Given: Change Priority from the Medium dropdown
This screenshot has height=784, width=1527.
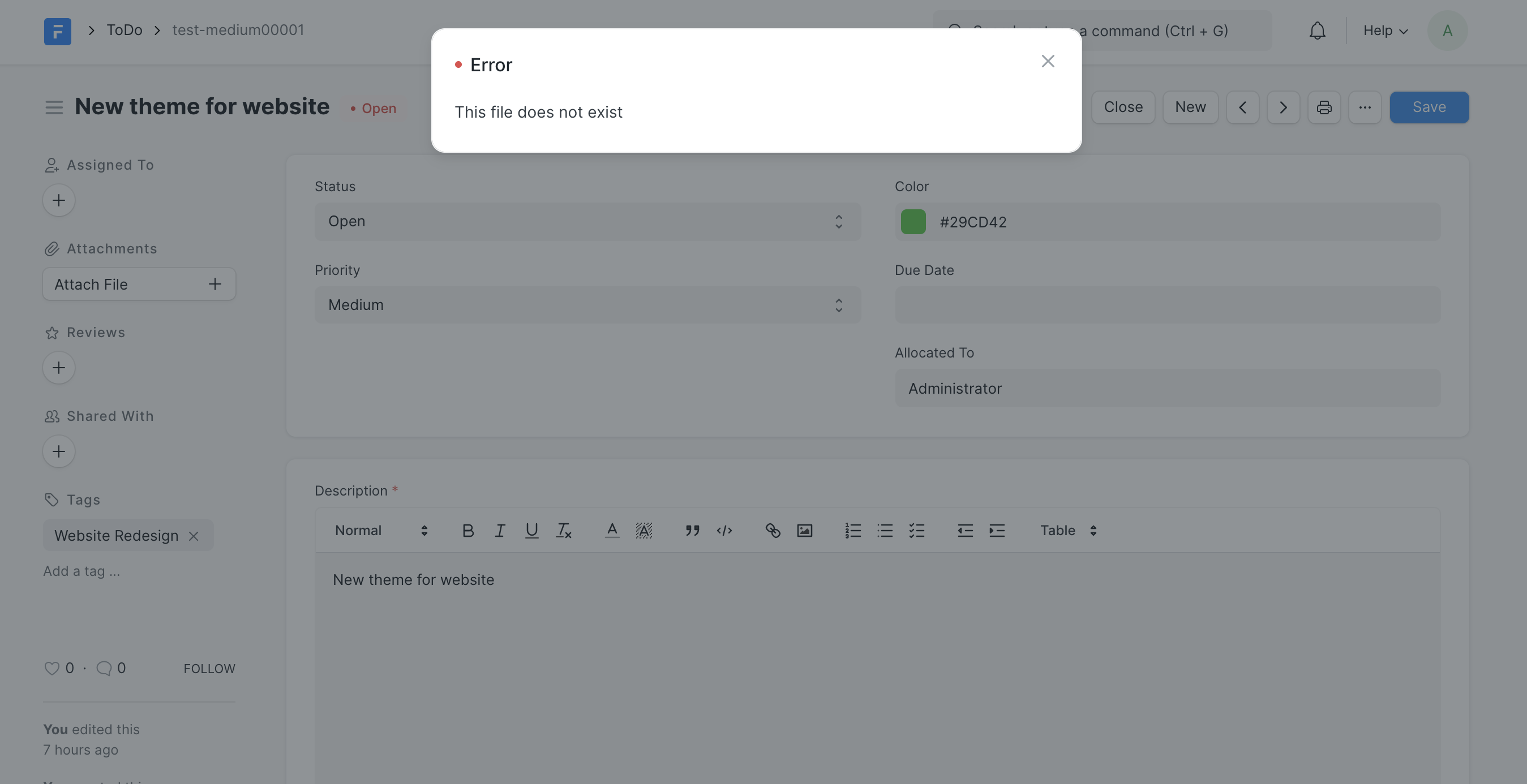Looking at the screenshot, I should [x=587, y=304].
